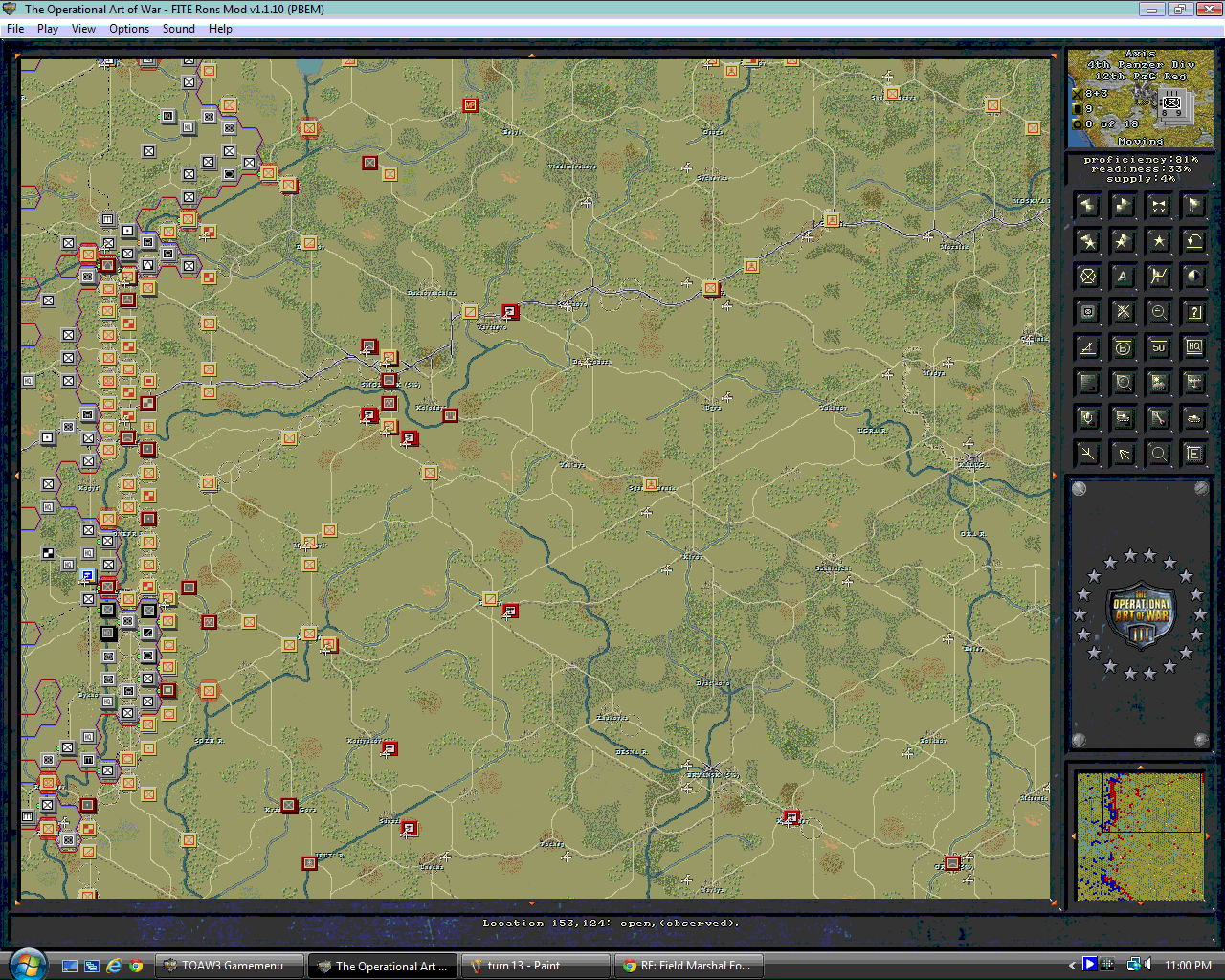1225x980 pixels.
Task: Click the weather sun and cloud icon
Action: pos(1159,383)
